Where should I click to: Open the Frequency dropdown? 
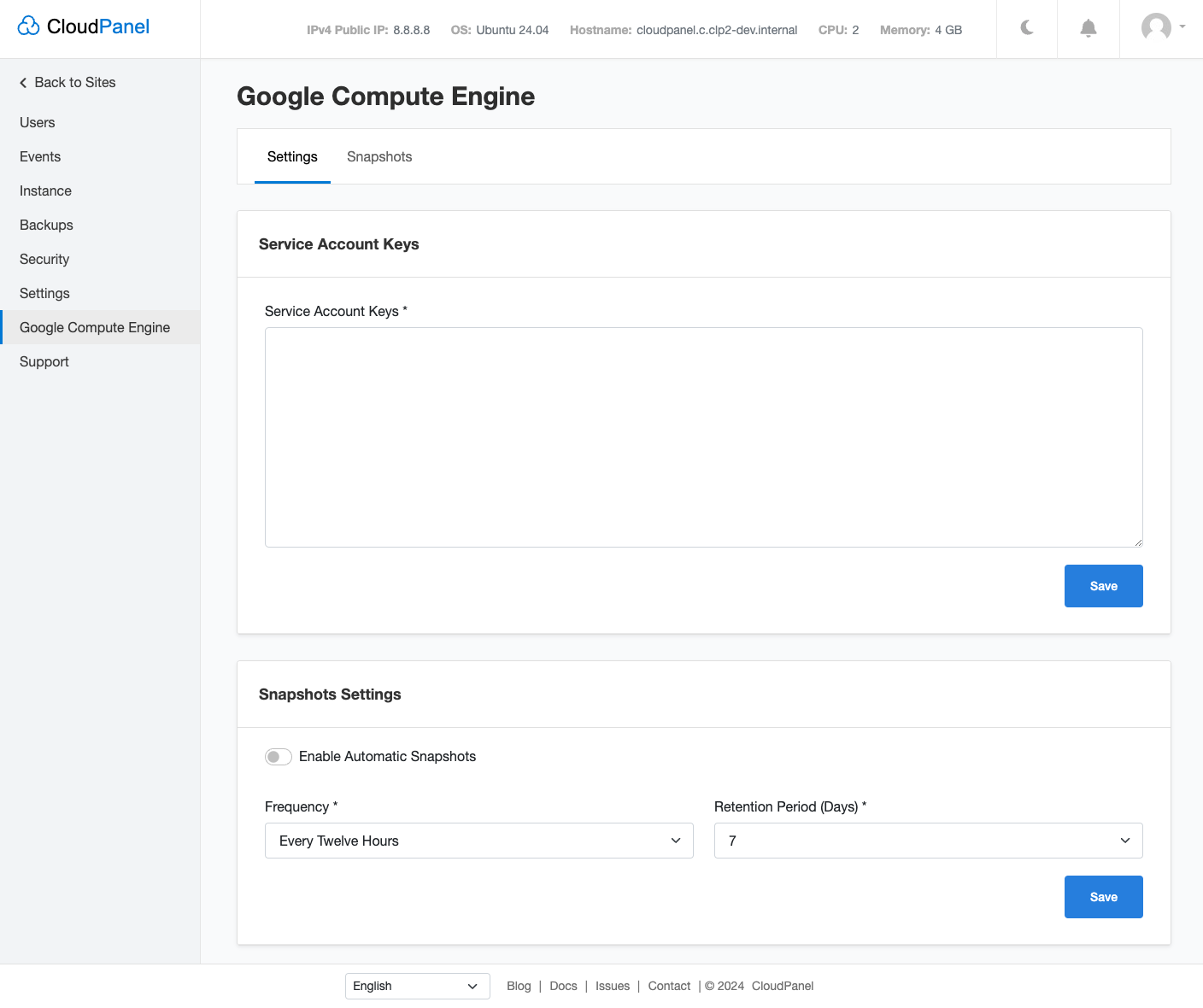point(479,841)
